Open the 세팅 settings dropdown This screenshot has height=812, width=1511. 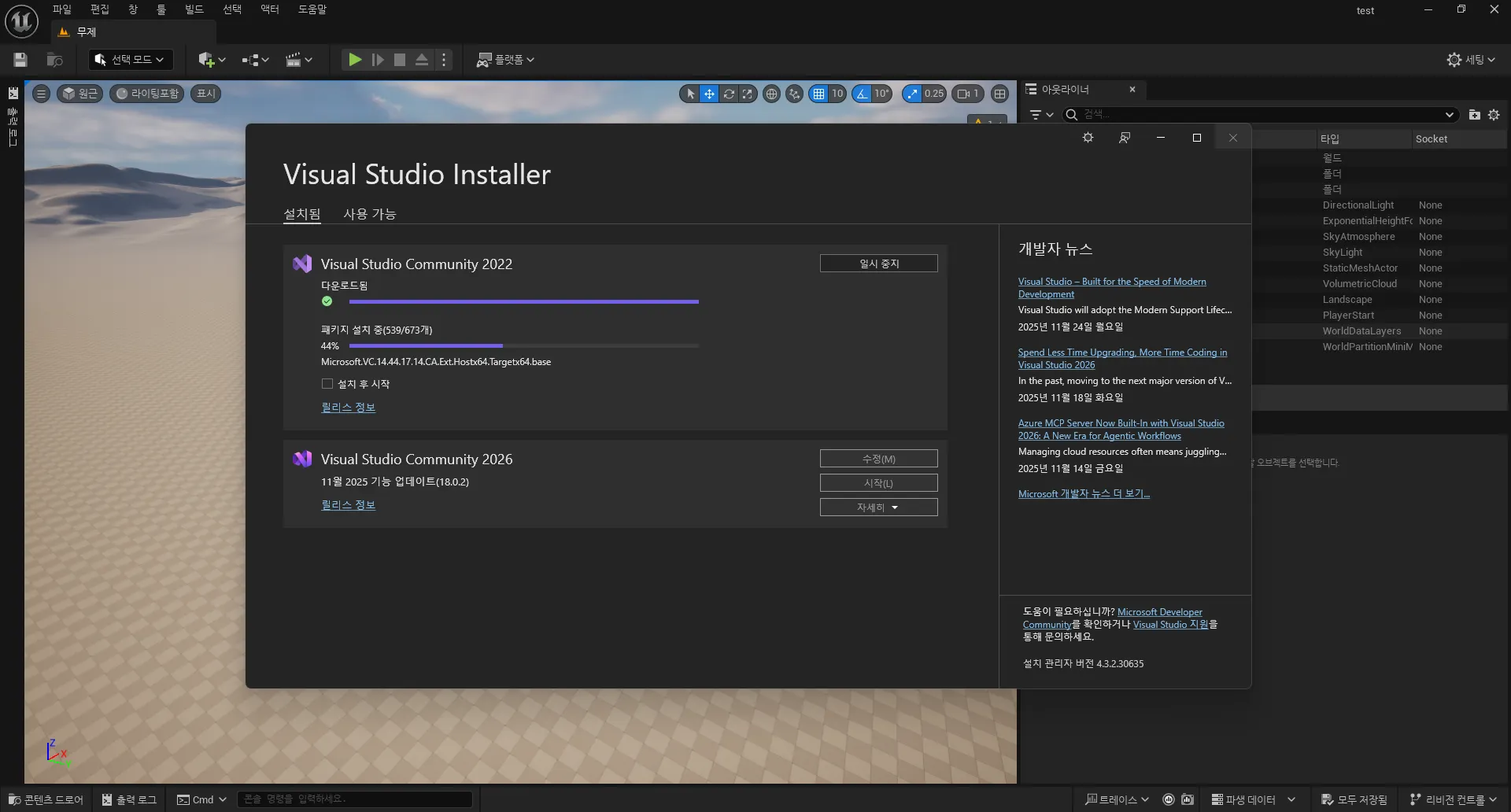[1471, 60]
